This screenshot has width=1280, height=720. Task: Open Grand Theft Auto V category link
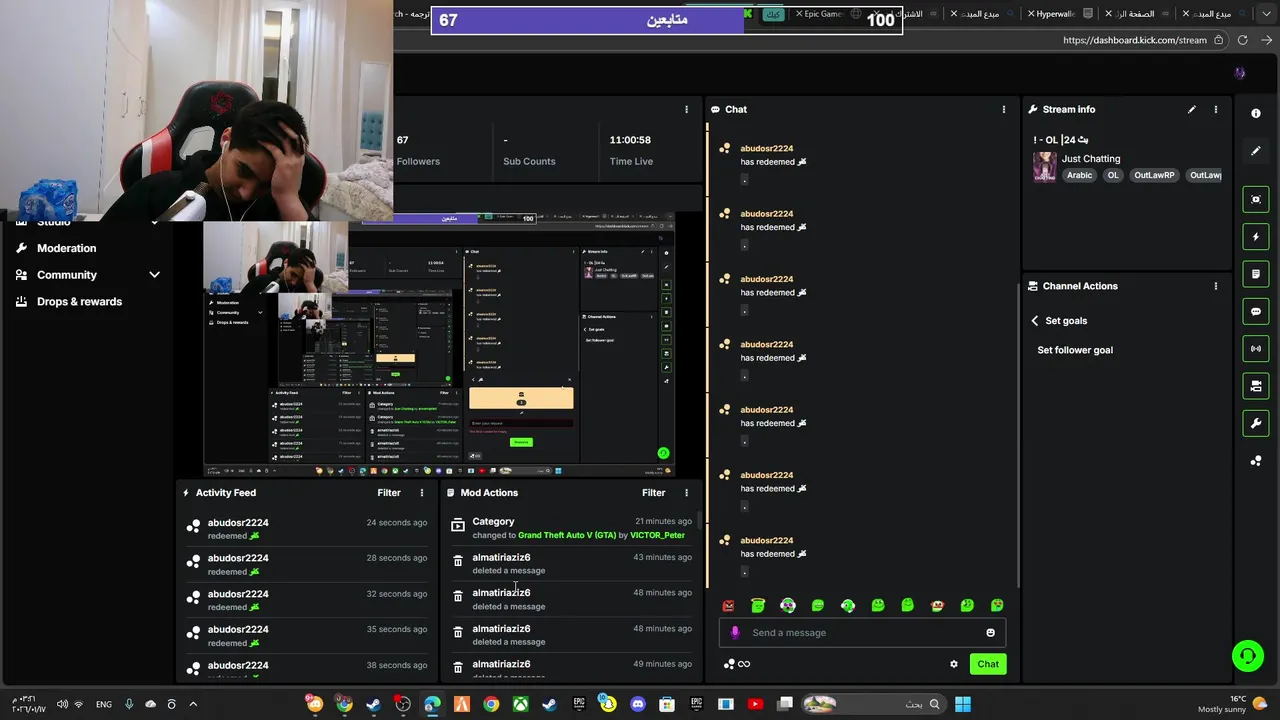567,535
